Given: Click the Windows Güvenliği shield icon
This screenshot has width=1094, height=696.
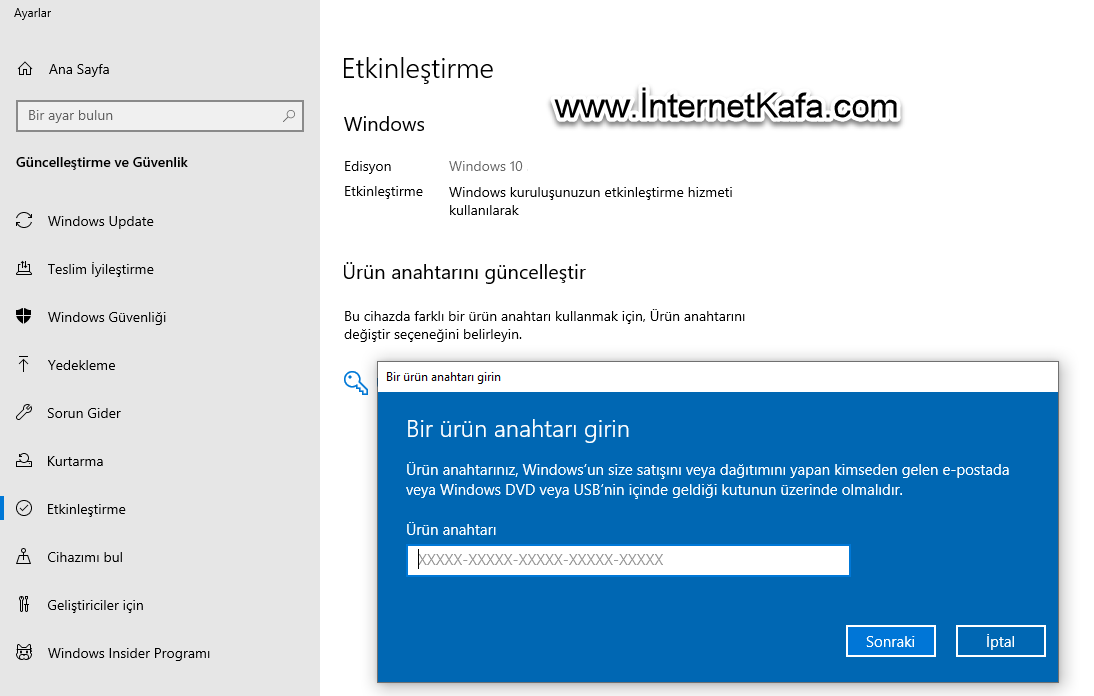Looking at the screenshot, I should [24, 317].
